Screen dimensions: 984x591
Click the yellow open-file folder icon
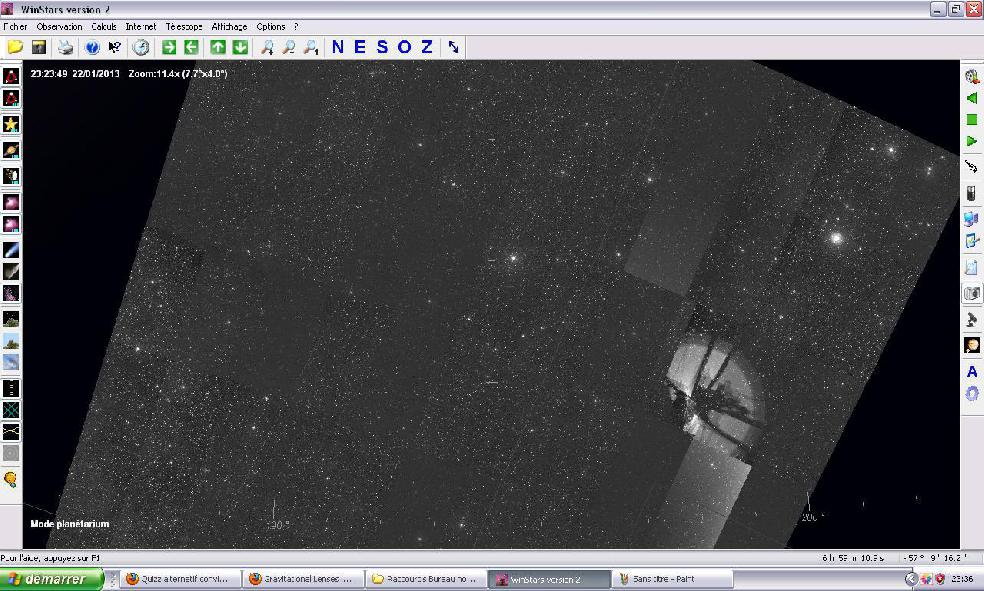(x=16, y=47)
